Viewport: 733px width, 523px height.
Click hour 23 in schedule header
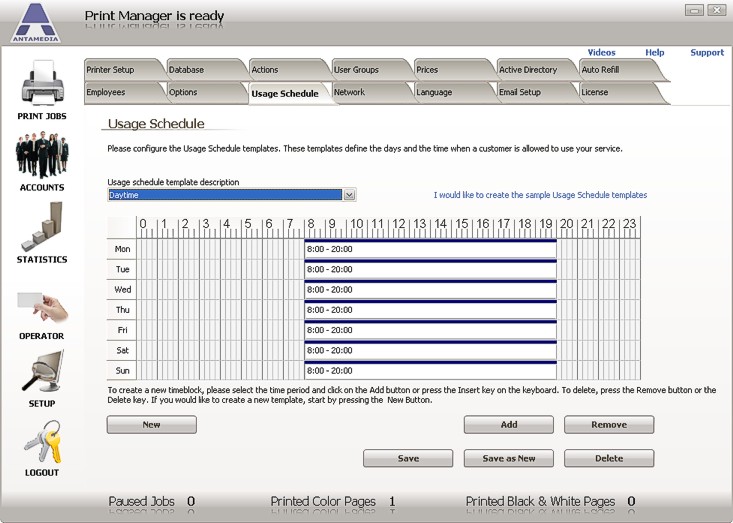[x=630, y=224]
